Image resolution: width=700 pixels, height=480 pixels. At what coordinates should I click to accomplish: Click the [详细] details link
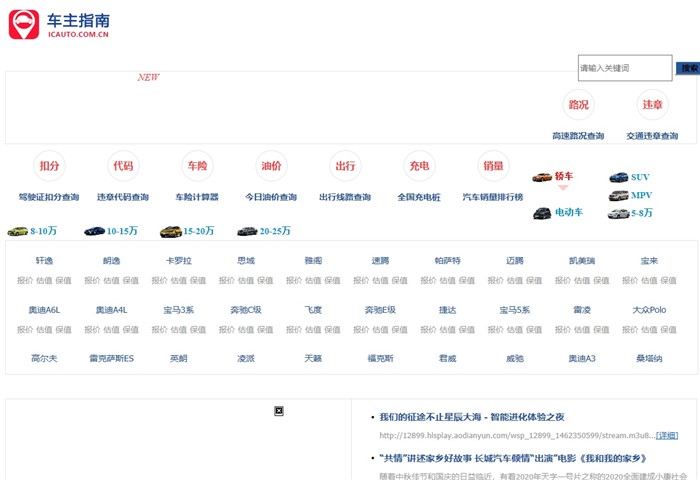pos(667,435)
